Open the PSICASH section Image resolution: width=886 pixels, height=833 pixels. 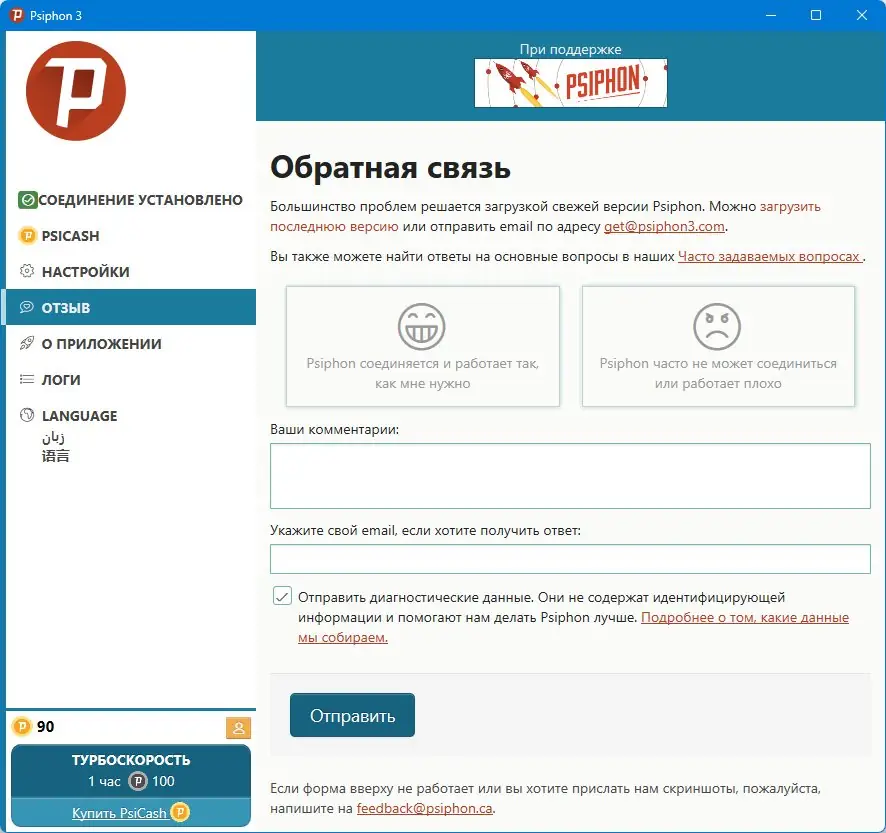pos(131,236)
